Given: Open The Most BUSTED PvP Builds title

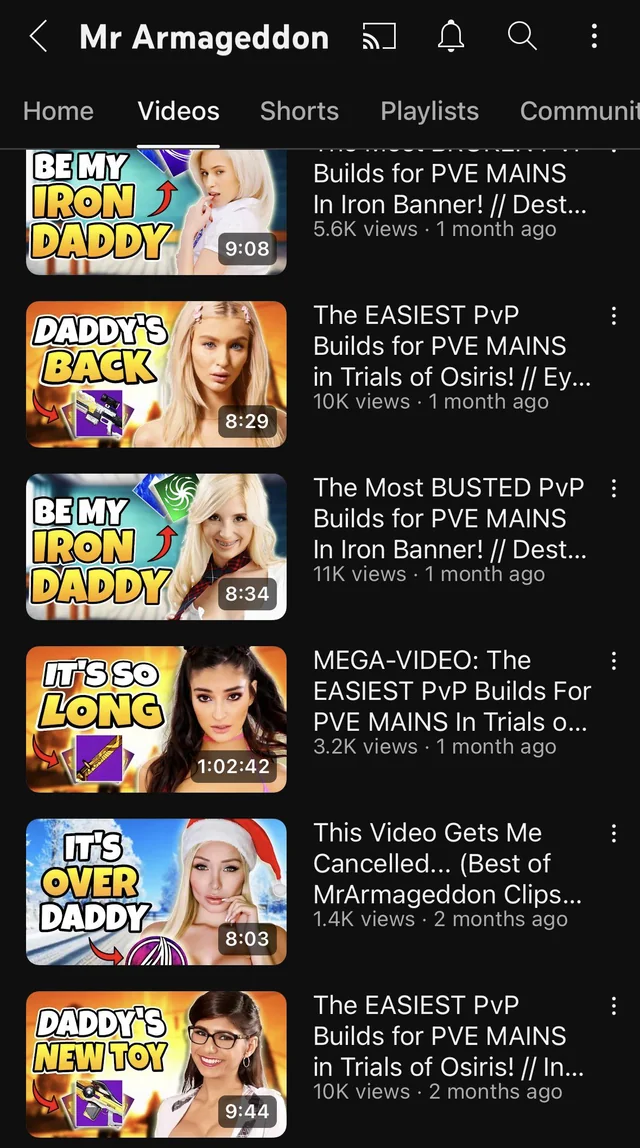Looking at the screenshot, I should pyautogui.click(x=449, y=518).
